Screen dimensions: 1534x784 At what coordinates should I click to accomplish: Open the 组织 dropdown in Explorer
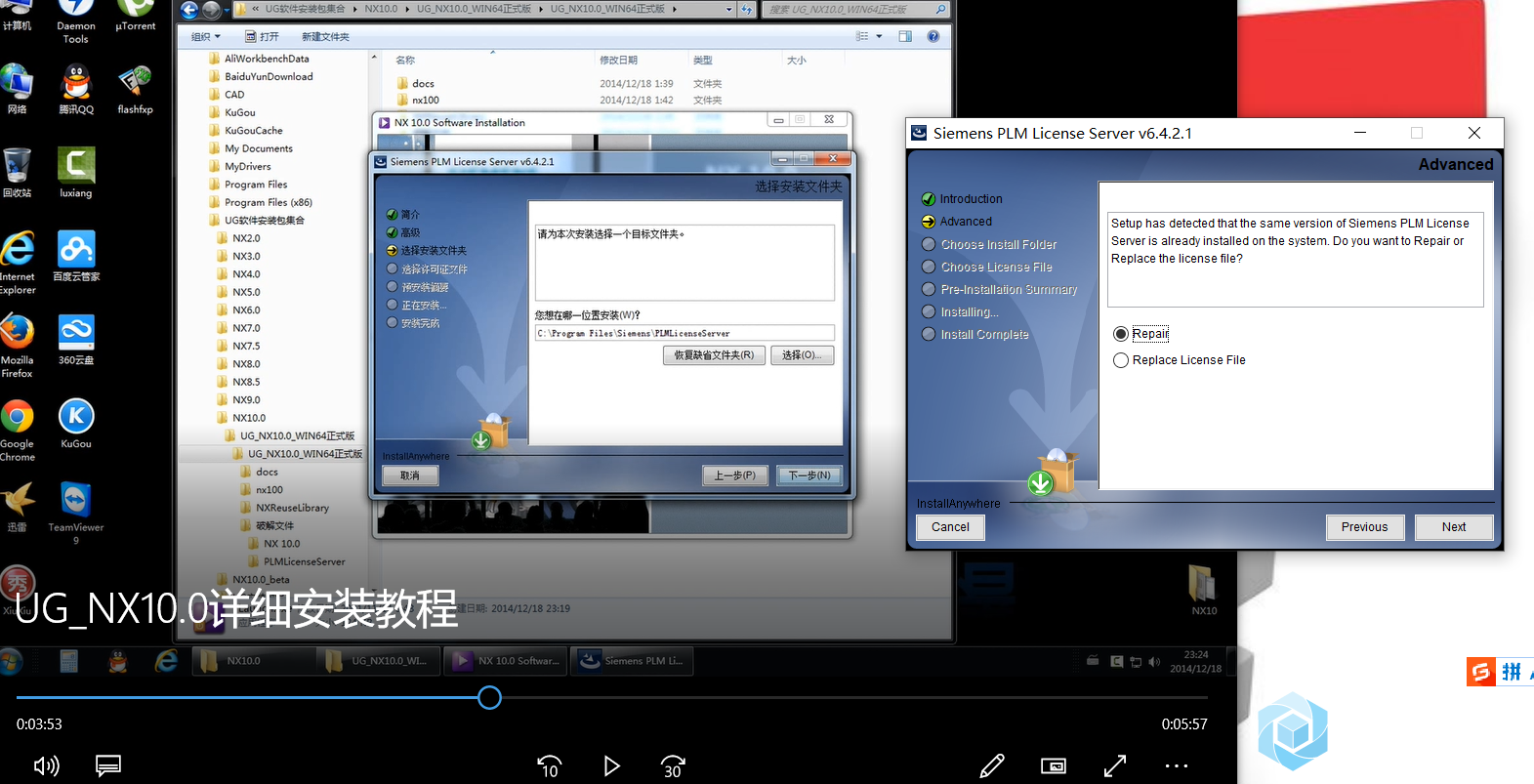[x=205, y=37]
